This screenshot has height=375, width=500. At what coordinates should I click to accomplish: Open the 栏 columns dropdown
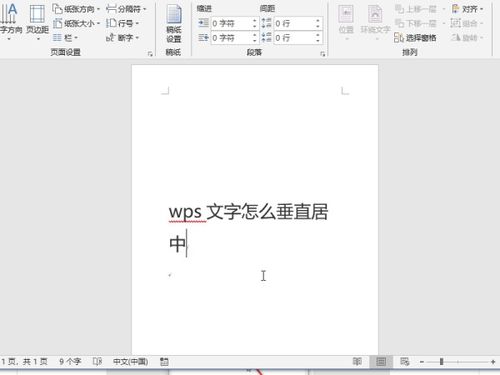[x=65, y=38]
